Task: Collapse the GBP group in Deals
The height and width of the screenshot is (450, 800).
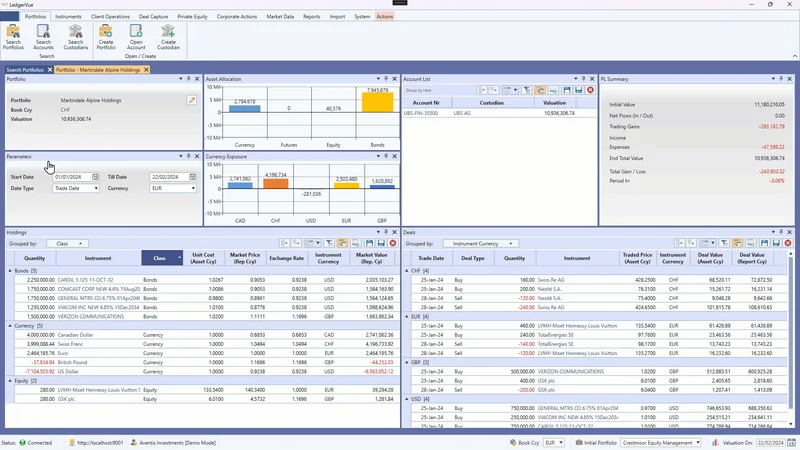Action: pyautogui.click(x=407, y=362)
